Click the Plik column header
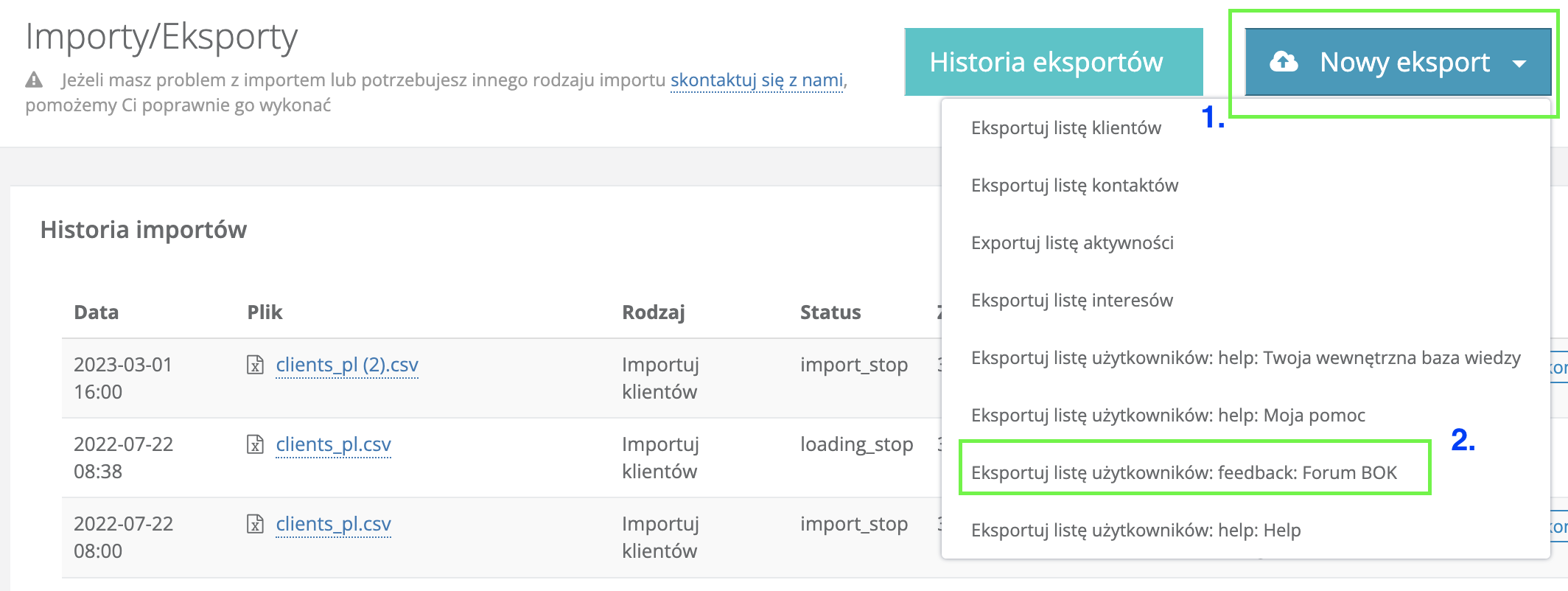The width and height of the screenshot is (1568, 591). tap(265, 312)
